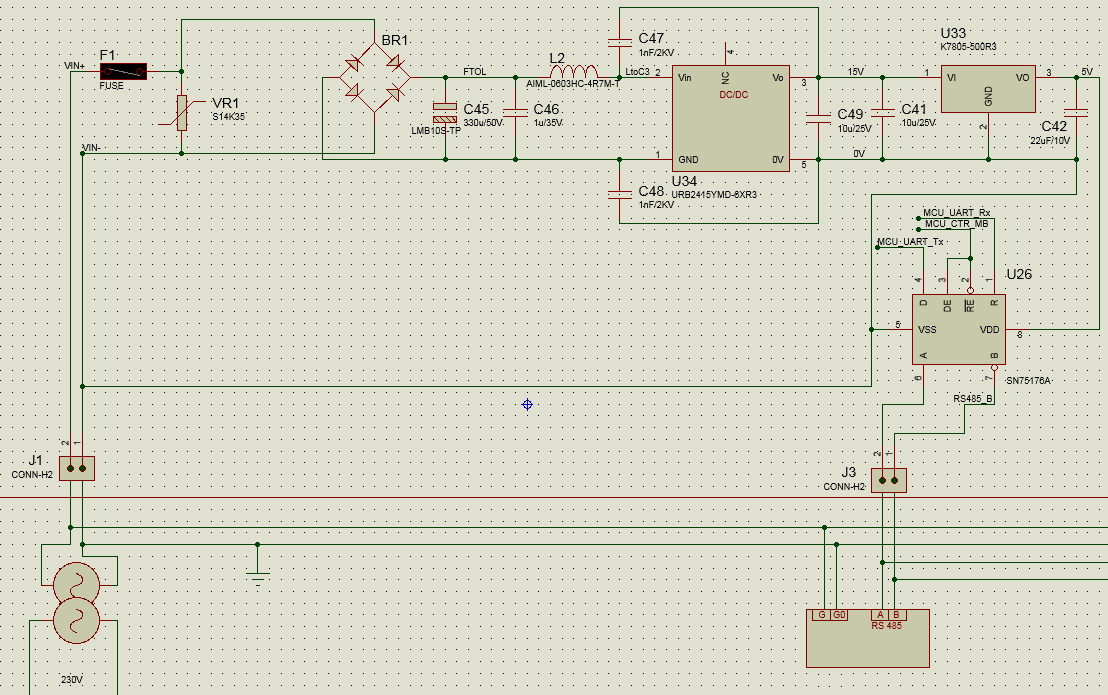The height and width of the screenshot is (695, 1108).
Task: Click the 0V net label
Action: click(x=859, y=153)
